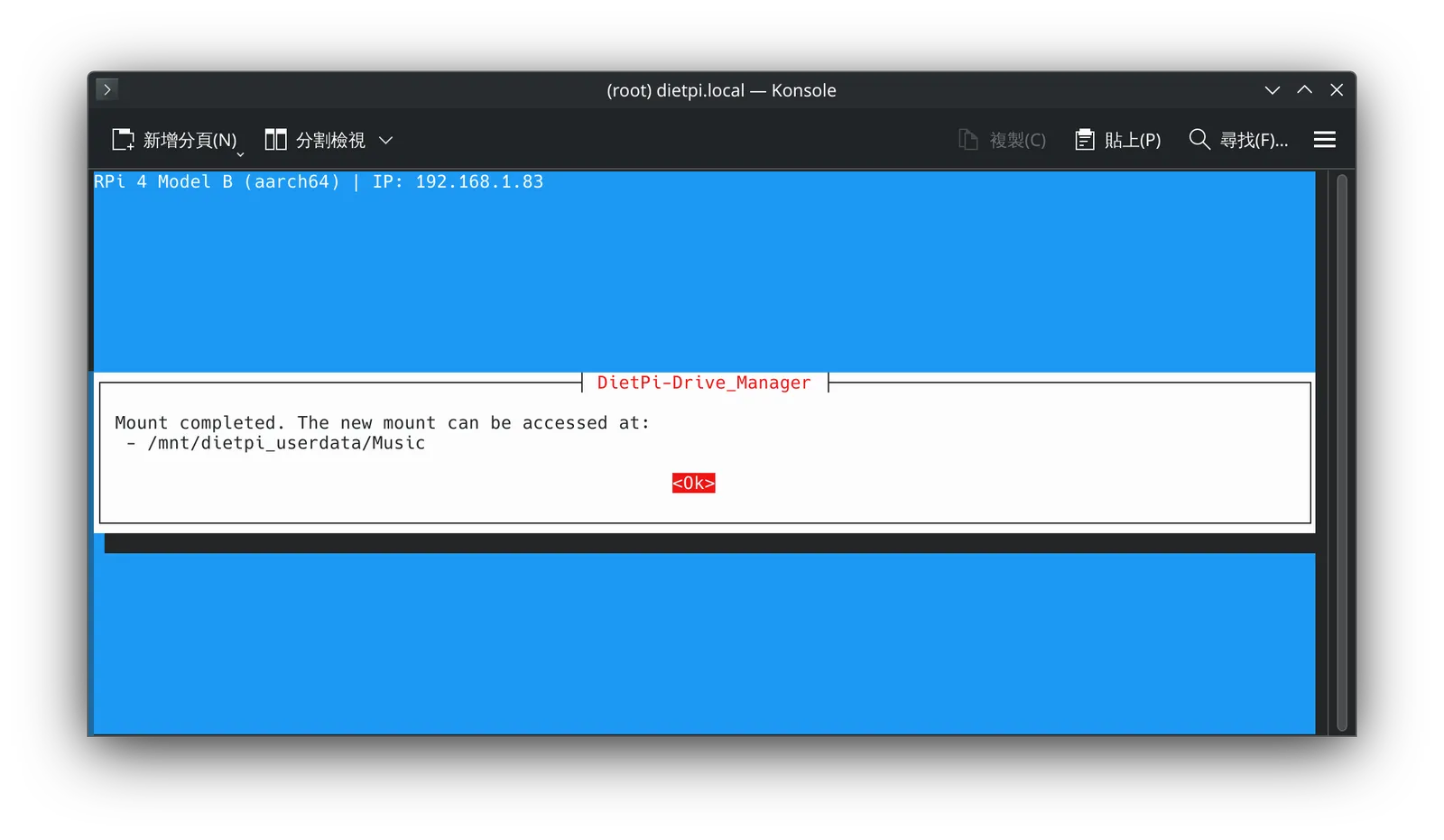Open a new tab with 新增分頁(N)
The image size is (1444, 840).
[174, 140]
